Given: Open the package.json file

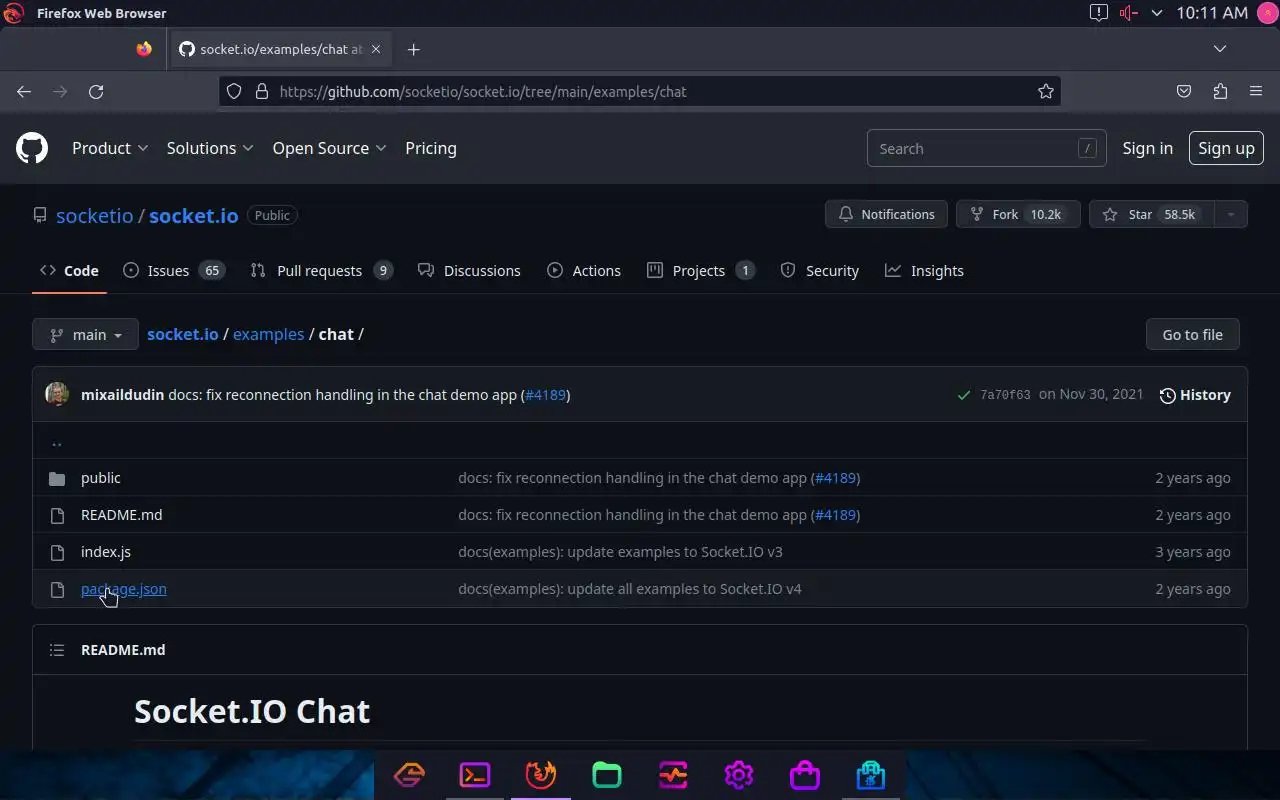Looking at the screenshot, I should pyautogui.click(x=124, y=589).
